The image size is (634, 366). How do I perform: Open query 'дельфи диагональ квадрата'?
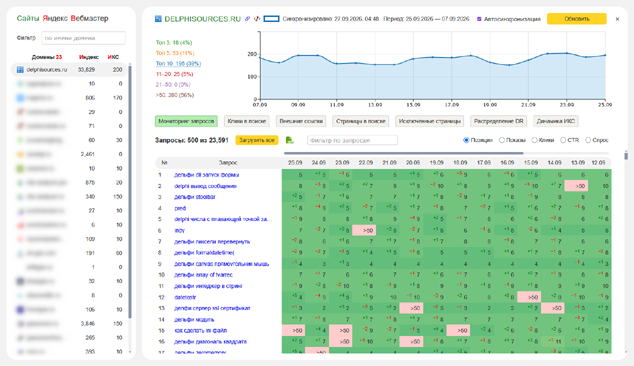(x=210, y=342)
